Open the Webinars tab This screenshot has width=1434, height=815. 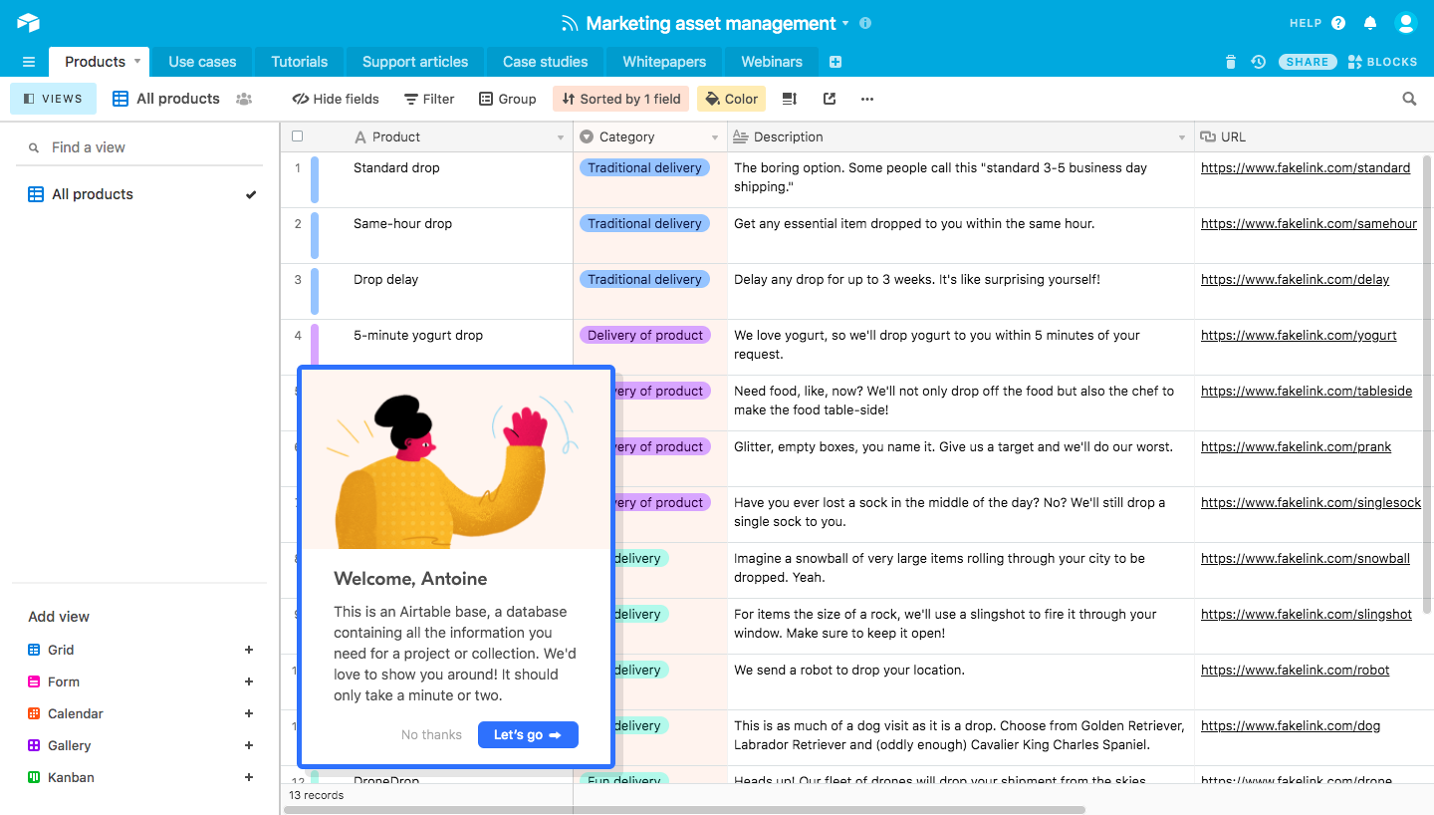click(771, 62)
